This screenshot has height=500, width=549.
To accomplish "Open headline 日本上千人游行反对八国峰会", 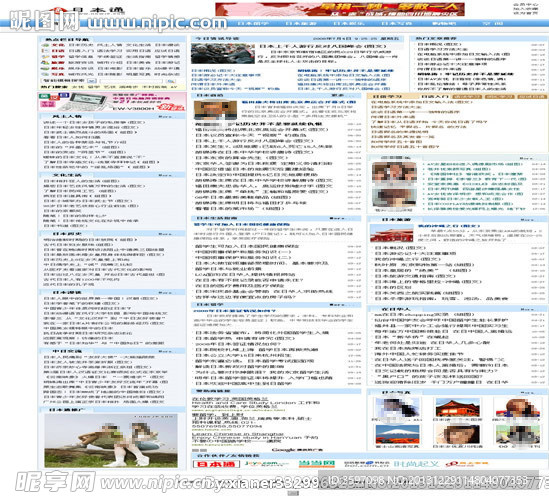I will click(x=322, y=46).
